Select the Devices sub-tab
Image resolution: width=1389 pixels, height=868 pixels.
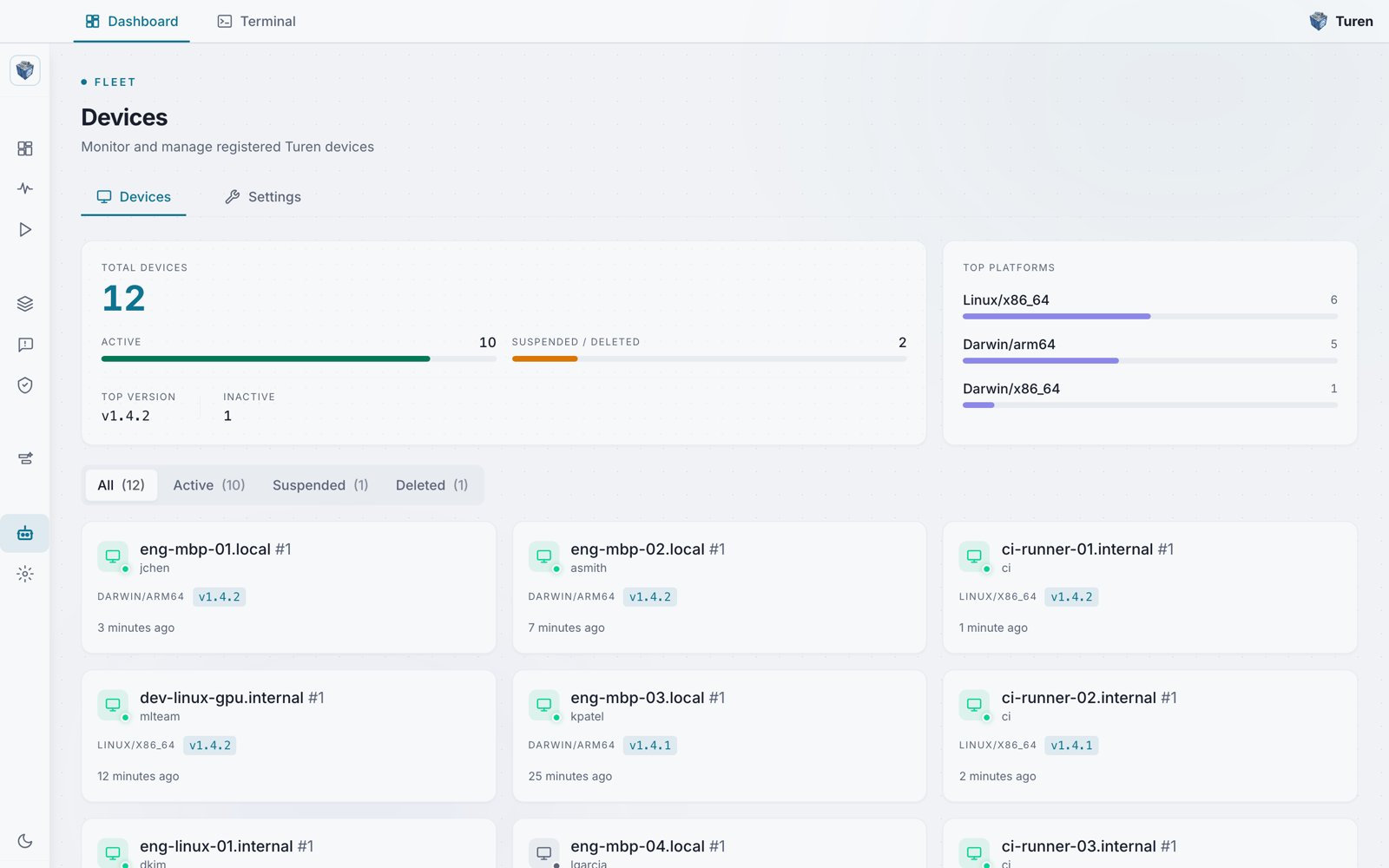coord(134,197)
